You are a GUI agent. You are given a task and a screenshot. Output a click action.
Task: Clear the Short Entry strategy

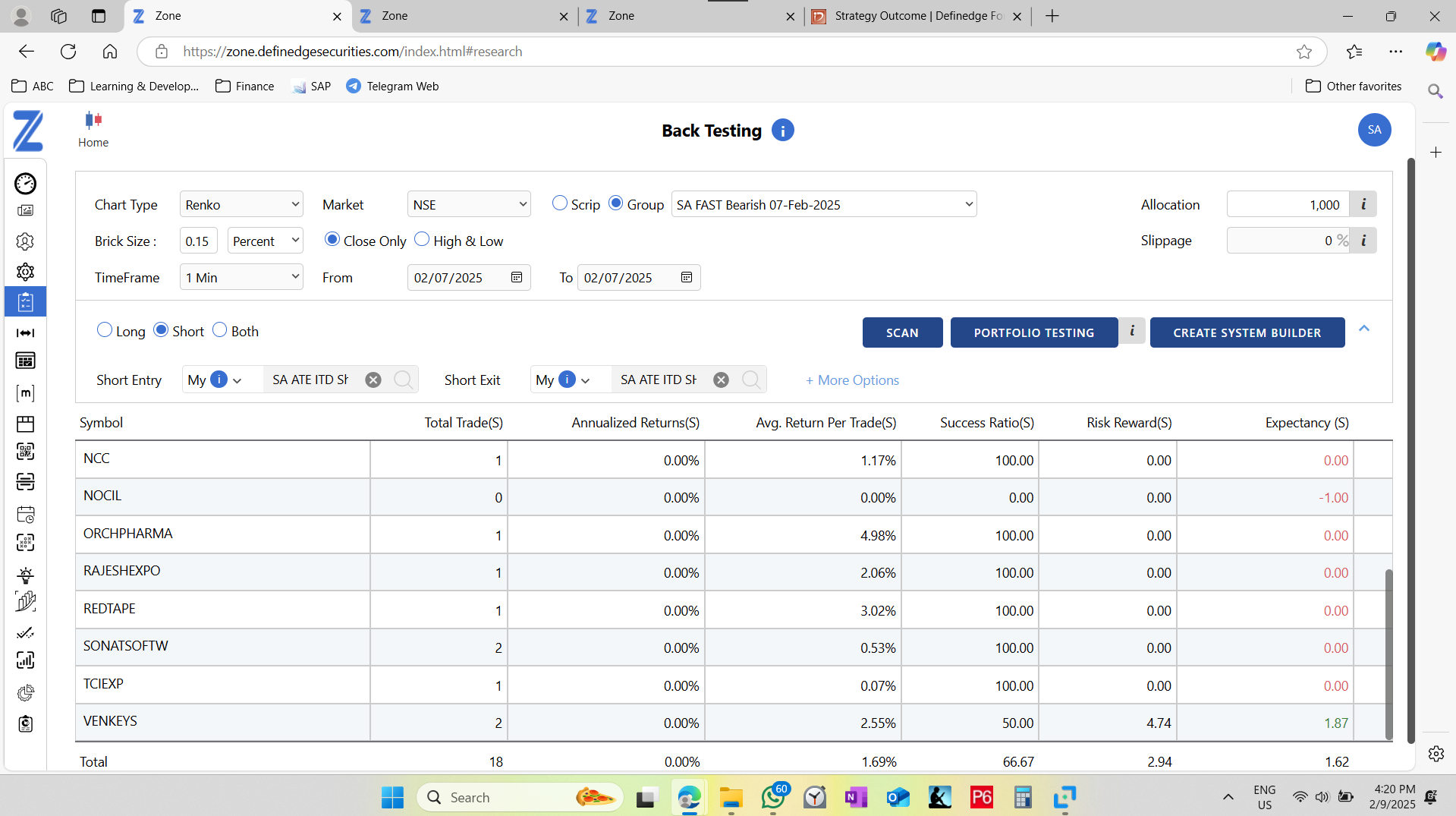pos(373,380)
